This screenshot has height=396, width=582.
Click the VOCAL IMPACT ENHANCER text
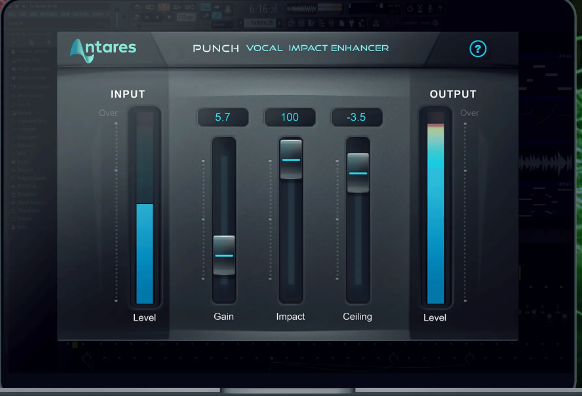tap(317, 48)
